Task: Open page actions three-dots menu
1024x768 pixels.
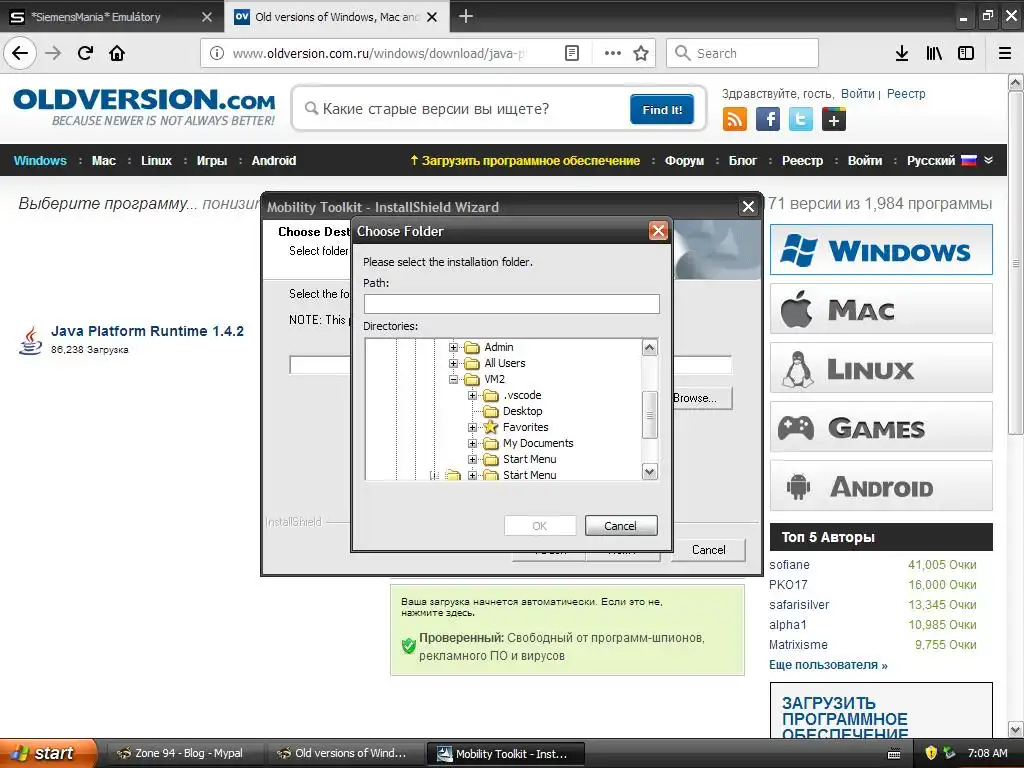Action: point(613,54)
